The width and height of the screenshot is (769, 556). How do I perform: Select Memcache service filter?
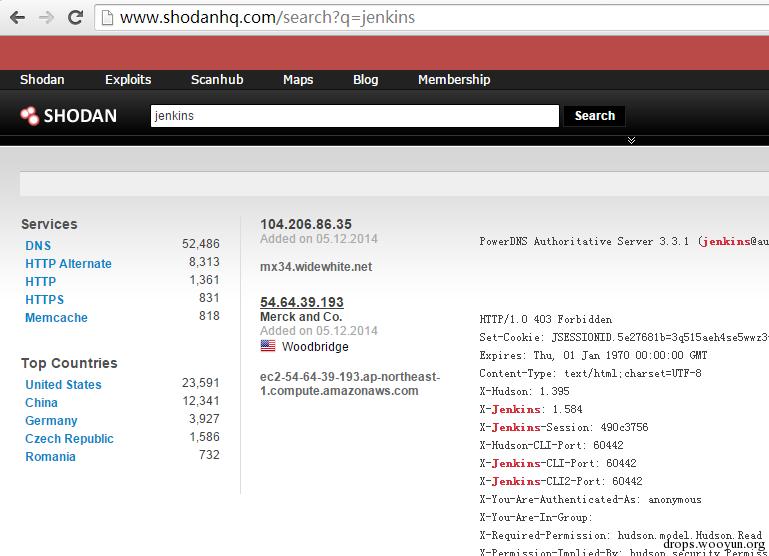pyautogui.click(x=56, y=318)
